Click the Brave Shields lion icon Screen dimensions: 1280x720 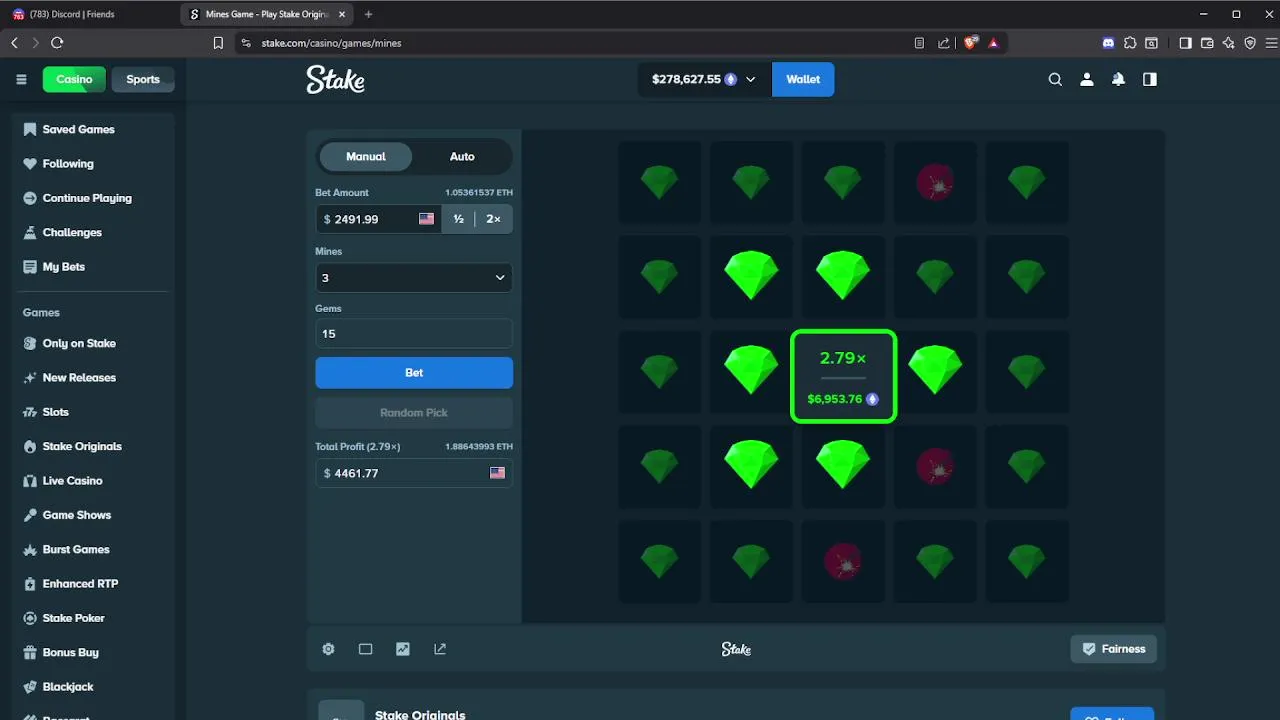click(x=970, y=43)
